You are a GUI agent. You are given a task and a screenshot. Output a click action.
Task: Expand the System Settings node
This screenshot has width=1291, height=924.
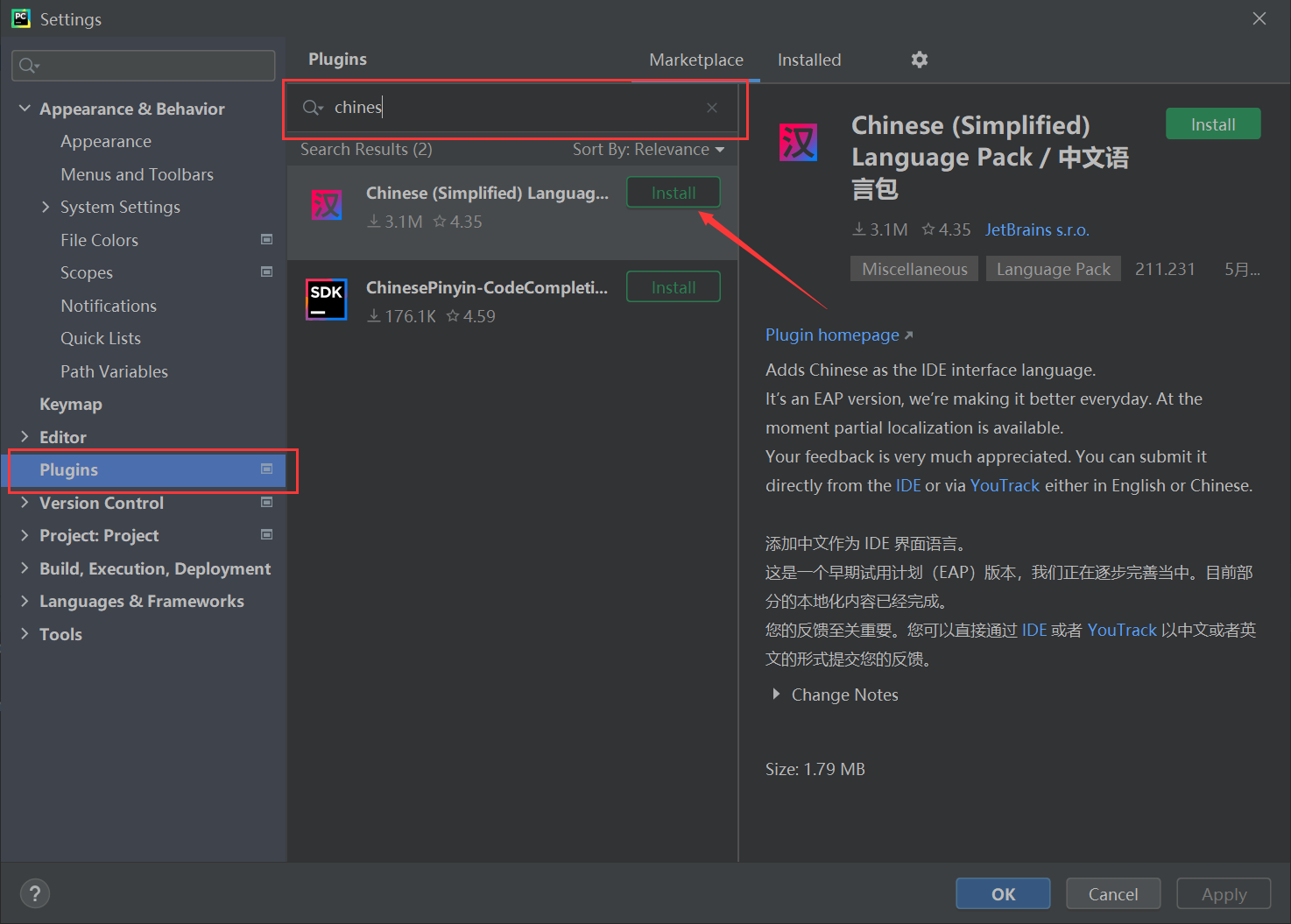coord(46,207)
